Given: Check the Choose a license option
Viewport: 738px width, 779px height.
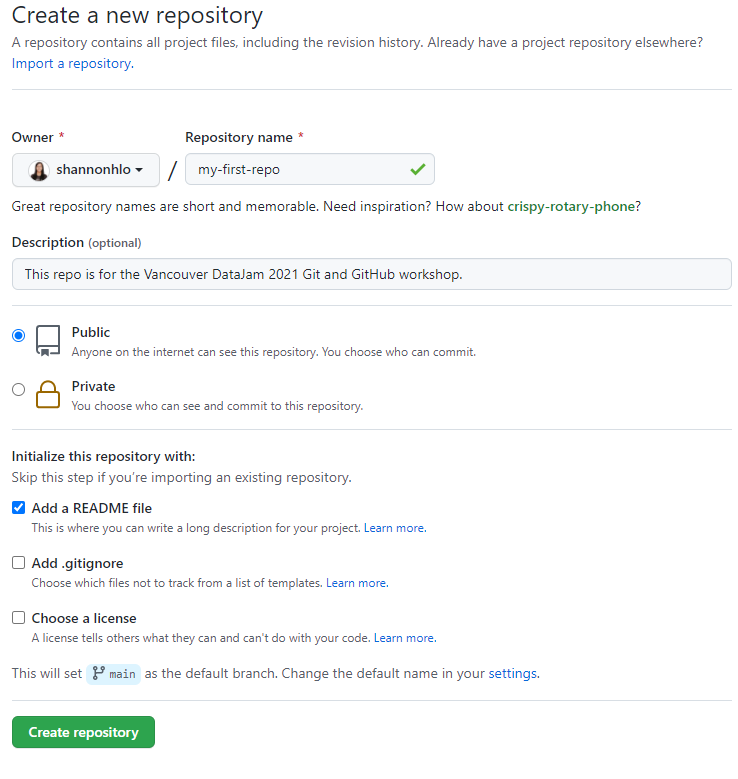Looking at the screenshot, I should 19,618.
